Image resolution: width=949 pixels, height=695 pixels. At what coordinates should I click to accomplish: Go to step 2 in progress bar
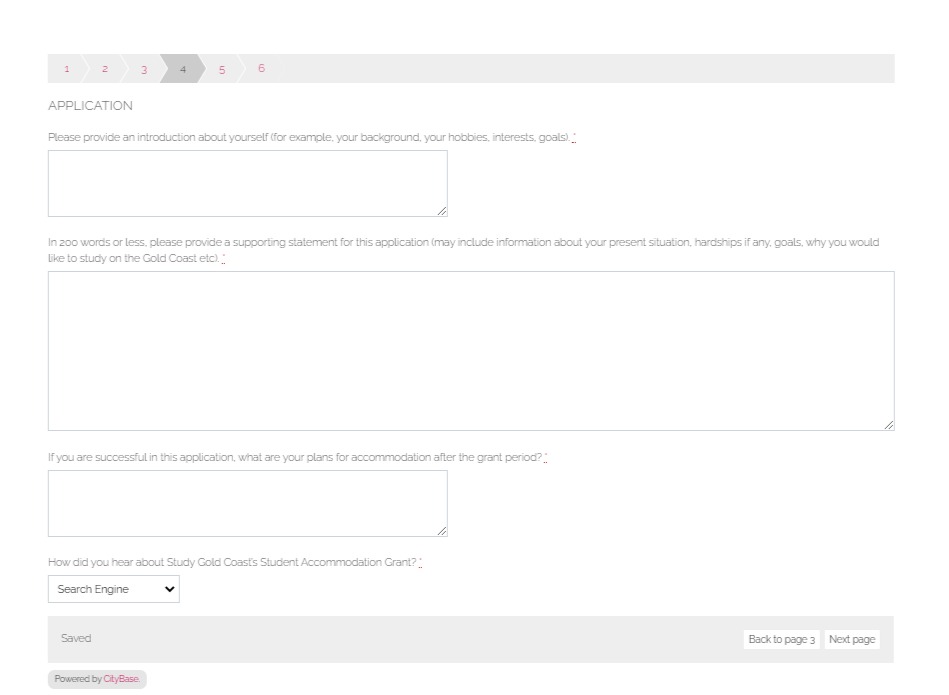(x=105, y=69)
